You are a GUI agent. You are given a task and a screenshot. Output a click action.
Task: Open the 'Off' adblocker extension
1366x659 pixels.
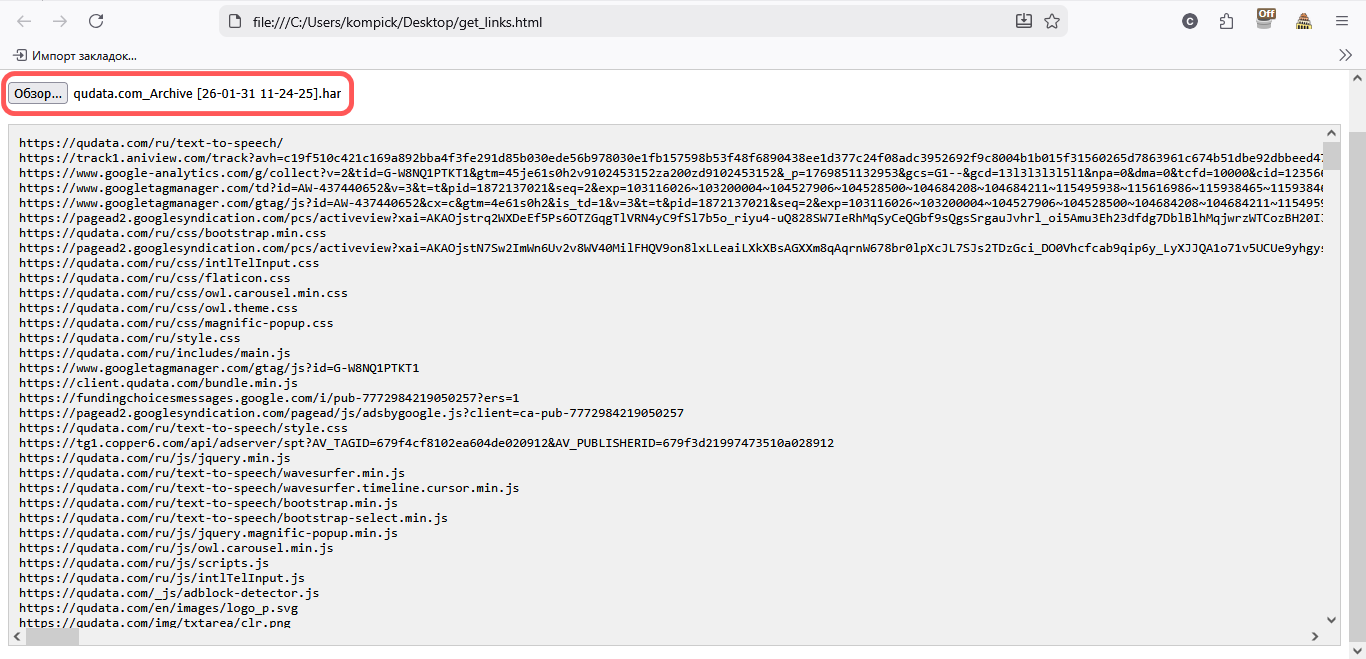pos(1264,20)
